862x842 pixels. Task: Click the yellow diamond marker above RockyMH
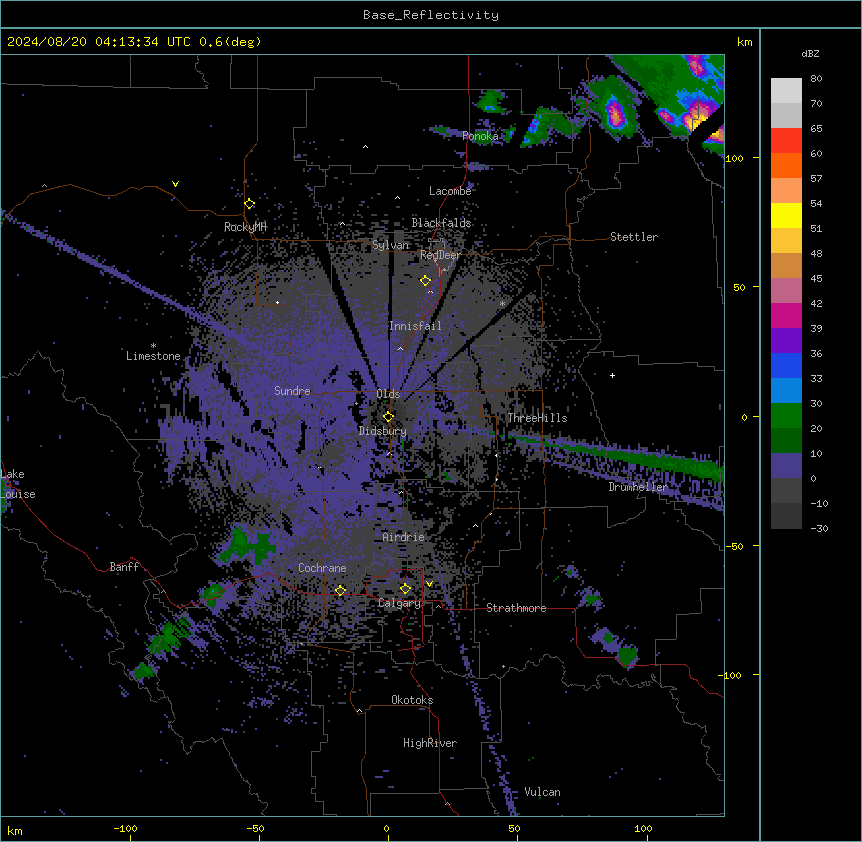250,204
